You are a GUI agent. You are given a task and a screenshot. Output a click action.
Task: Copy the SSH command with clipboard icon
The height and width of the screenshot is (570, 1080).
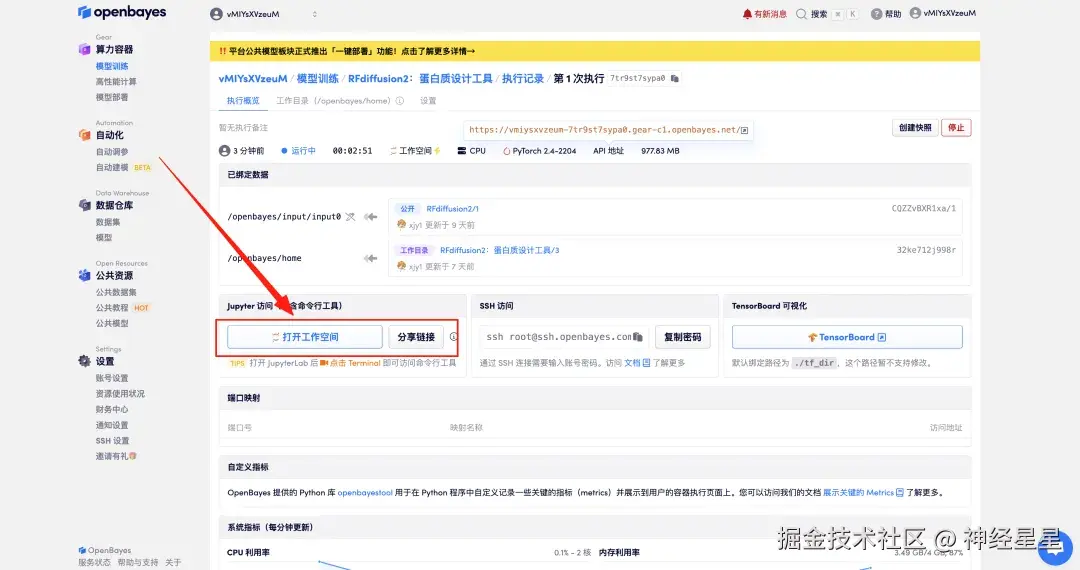coord(638,337)
